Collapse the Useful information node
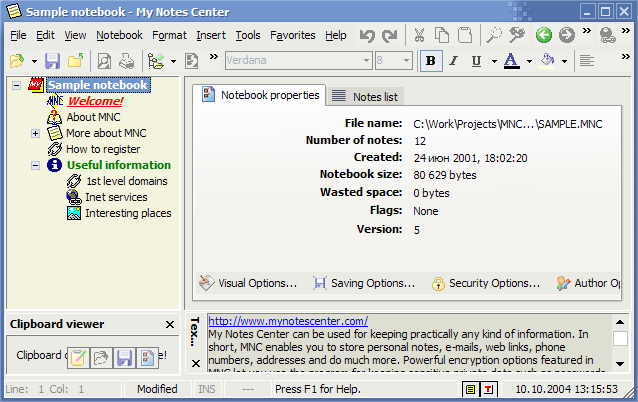Screen dimensions: 638x402 [35, 165]
